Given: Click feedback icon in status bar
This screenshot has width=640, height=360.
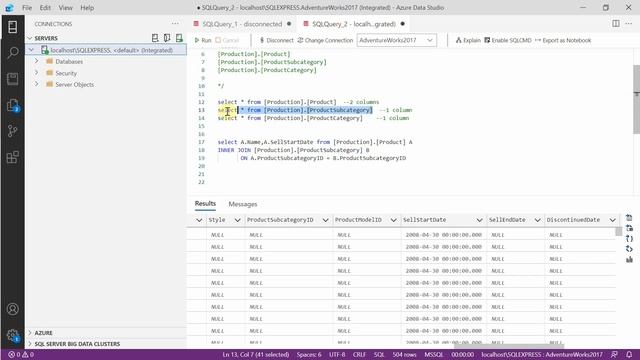Looking at the screenshot, I should [x=614, y=354].
